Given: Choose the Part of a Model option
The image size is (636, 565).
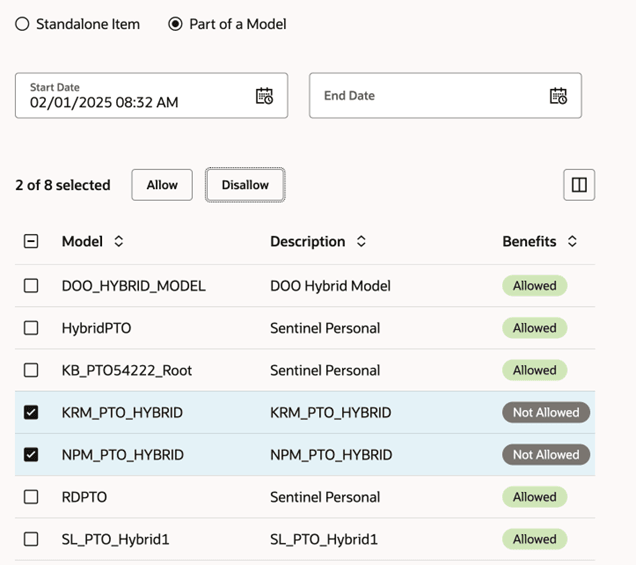Looking at the screenshot, I should pyautogui.click(x=176, y=24).
